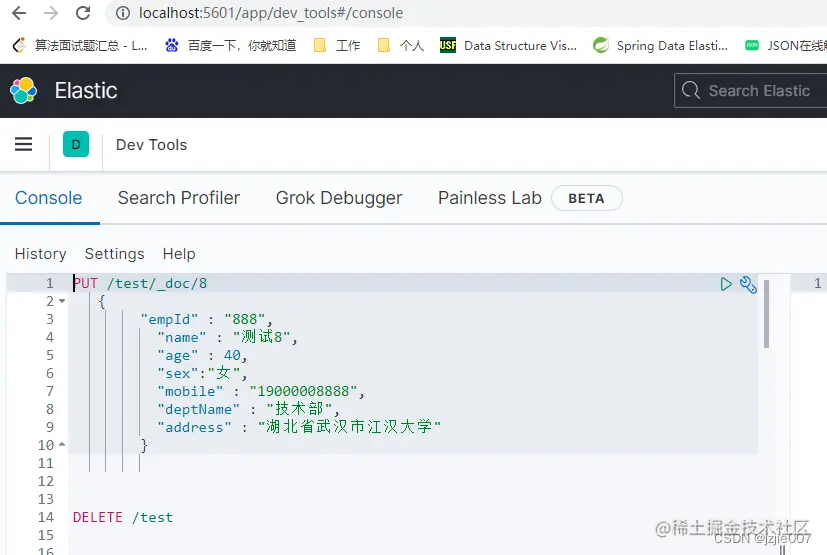Switch to the Search Profiler tab
The image size is (827, 555).
pos(179,198)
